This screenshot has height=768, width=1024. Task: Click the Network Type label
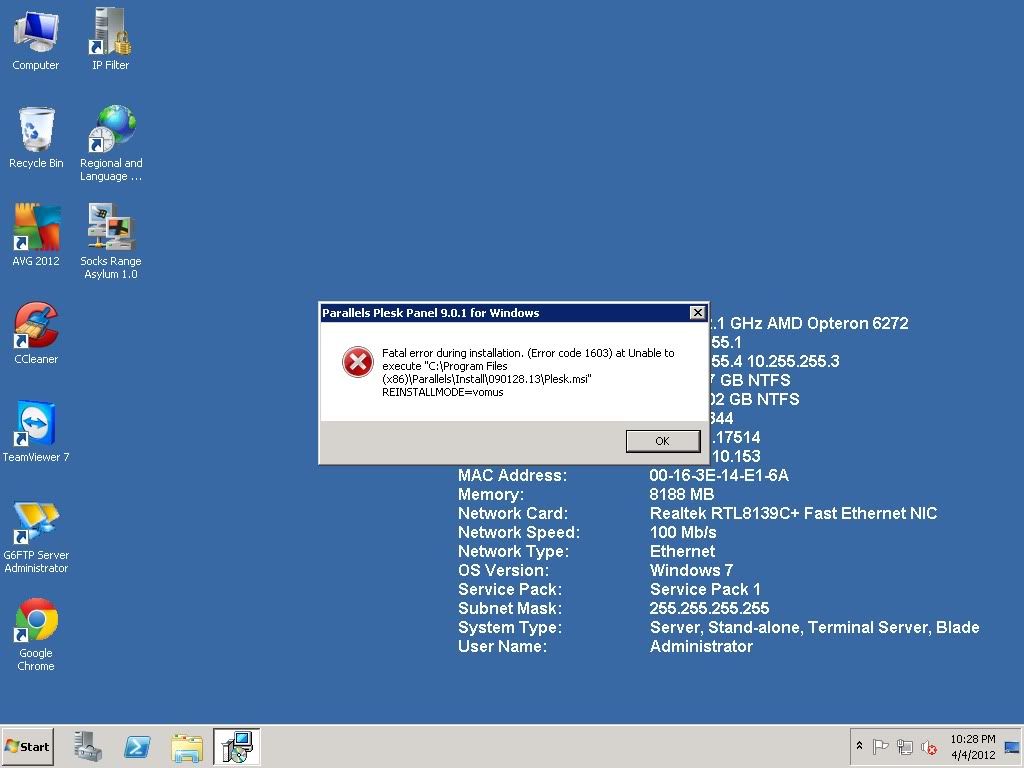click(513, 551)
